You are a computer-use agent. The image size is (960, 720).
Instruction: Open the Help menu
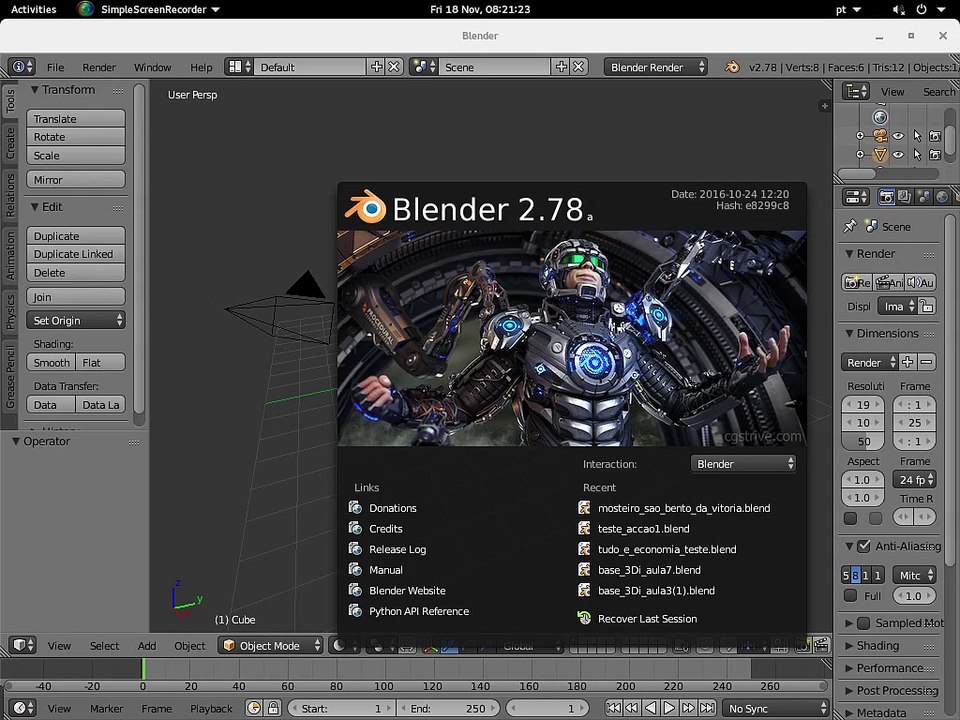(x=201, y=67)
